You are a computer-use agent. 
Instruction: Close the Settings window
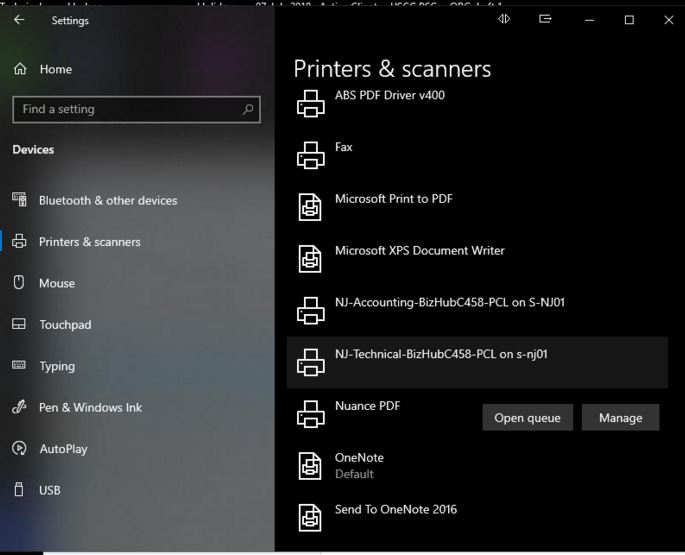tap(668, 20)
